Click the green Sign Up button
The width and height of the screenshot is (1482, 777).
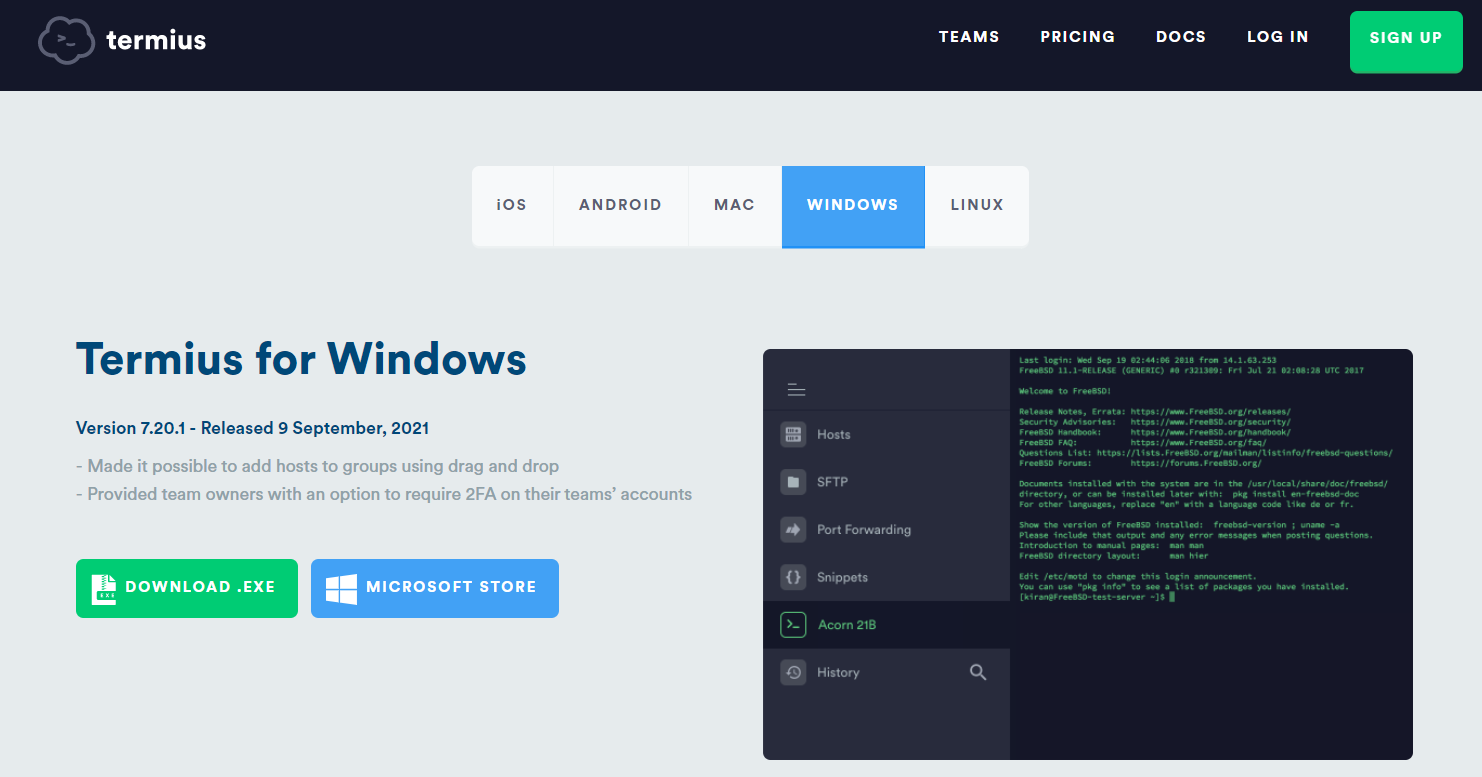pos(1406,42)
